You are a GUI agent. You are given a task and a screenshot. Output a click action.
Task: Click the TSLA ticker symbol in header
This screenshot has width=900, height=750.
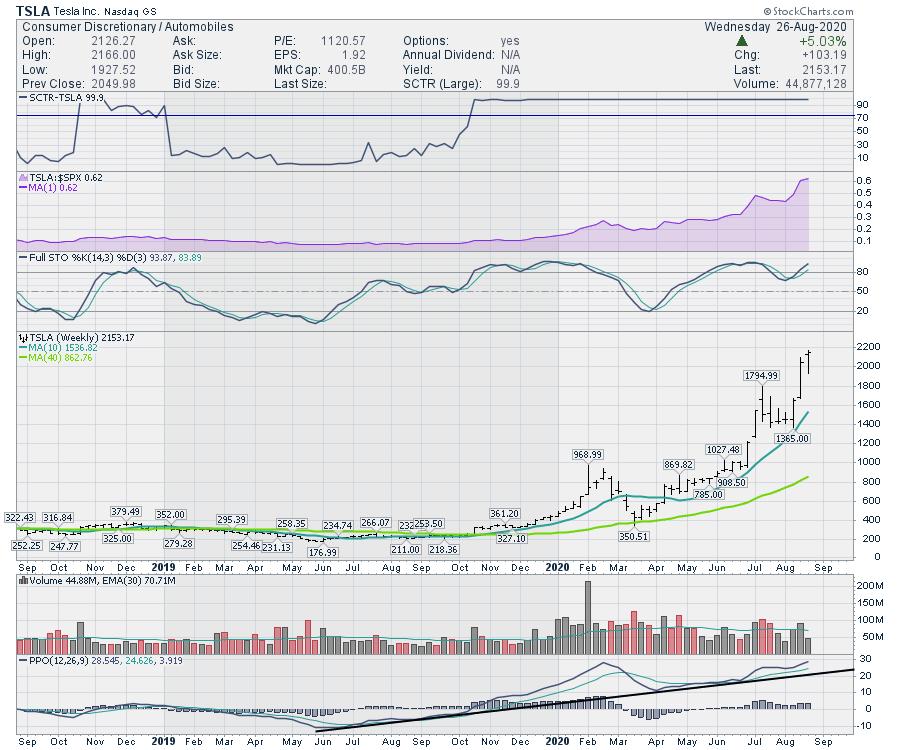click(35, 10)
